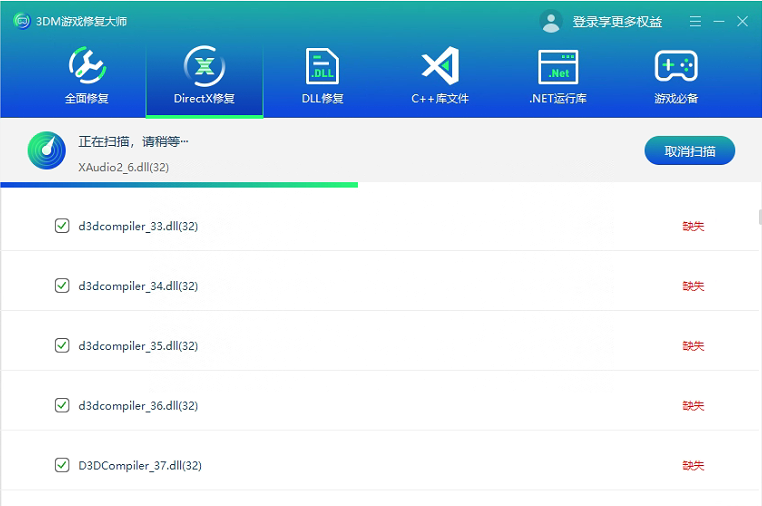762x506 pixels.
Task: Select the 游戏必备 gamepad icon
Action: pyautogui.click(x=676, y=66)
